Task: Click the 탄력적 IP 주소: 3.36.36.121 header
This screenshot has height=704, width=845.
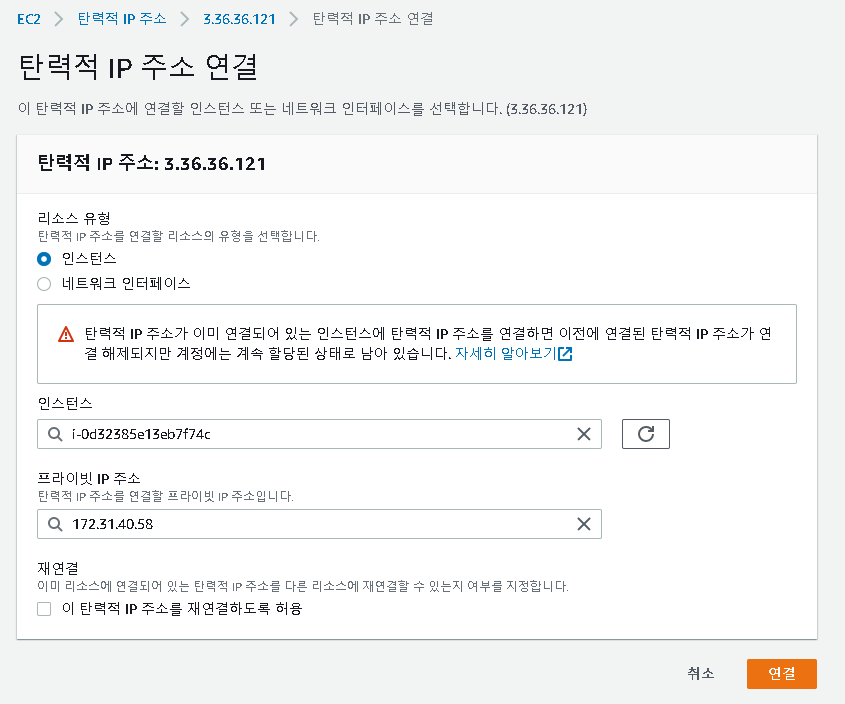Action: pyautogui.click(x=151, y=163)
